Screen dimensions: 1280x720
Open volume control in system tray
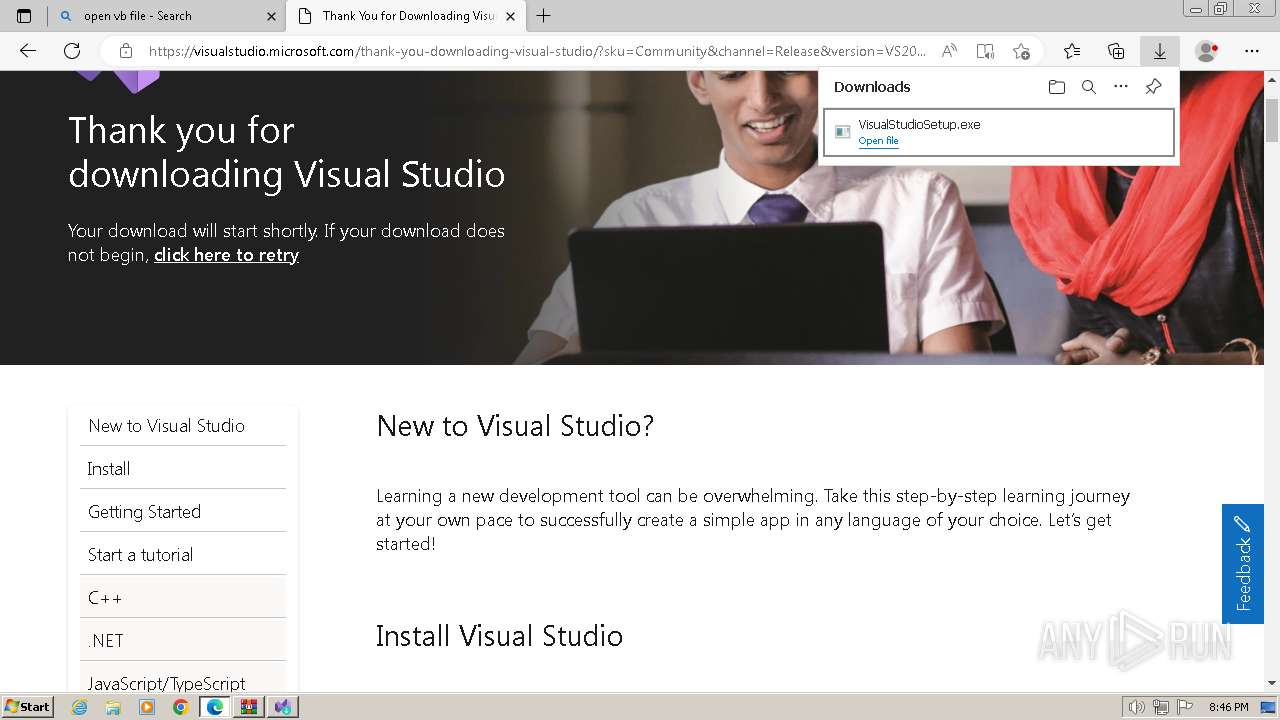pyautogui.click(x=1136, y=707)
